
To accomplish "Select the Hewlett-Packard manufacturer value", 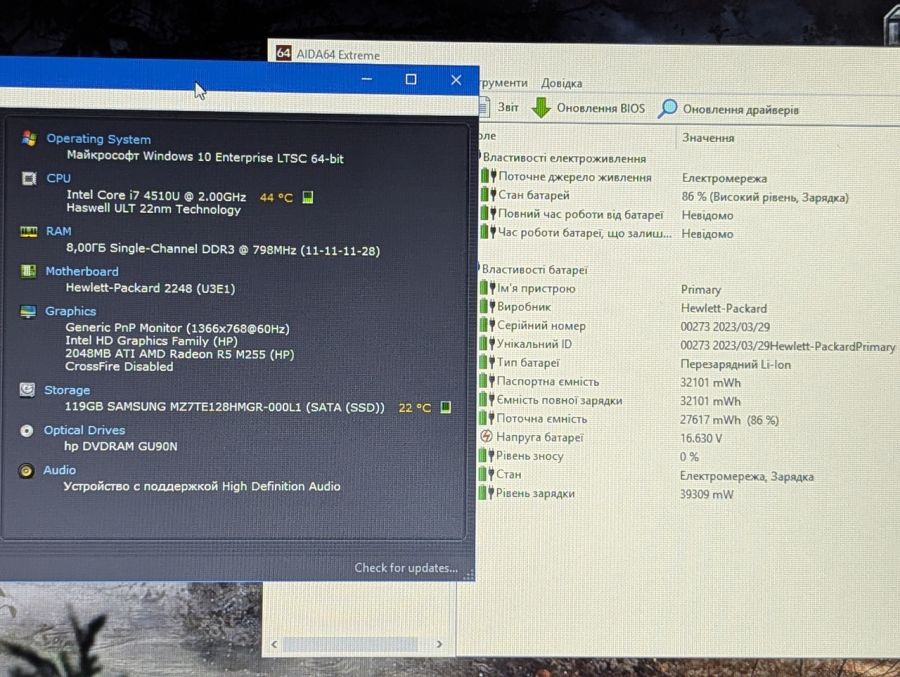I will point(724,308).
